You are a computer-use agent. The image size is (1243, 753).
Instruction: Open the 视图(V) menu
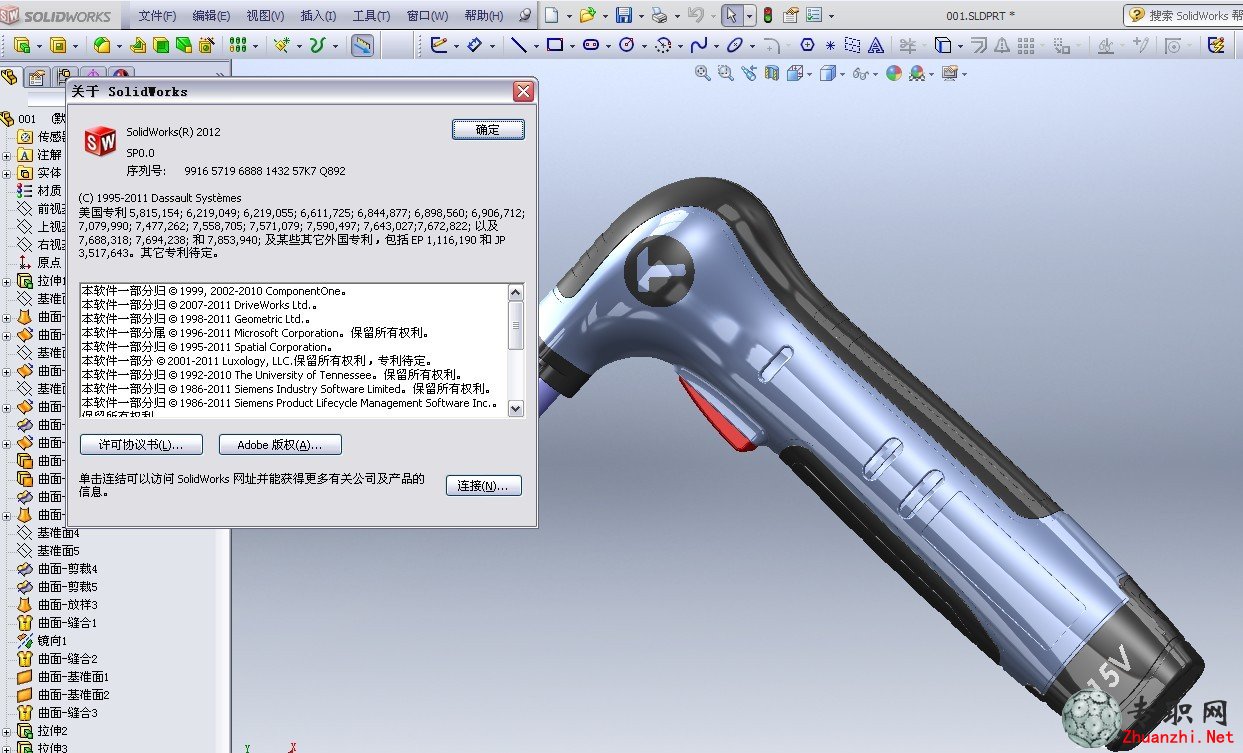[x=265, y=16]
